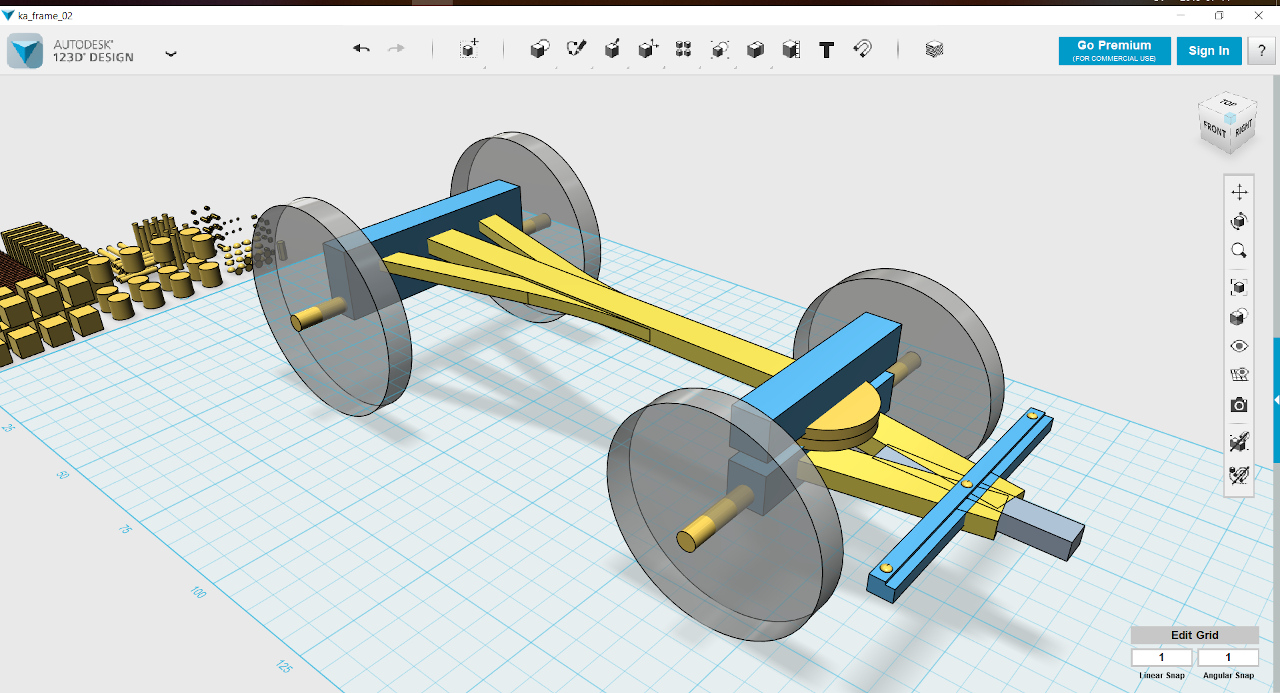Open the Grouping tools menu
This screenshot has height=693, width=1280.
pyautogui.click(x=720, y=49)
